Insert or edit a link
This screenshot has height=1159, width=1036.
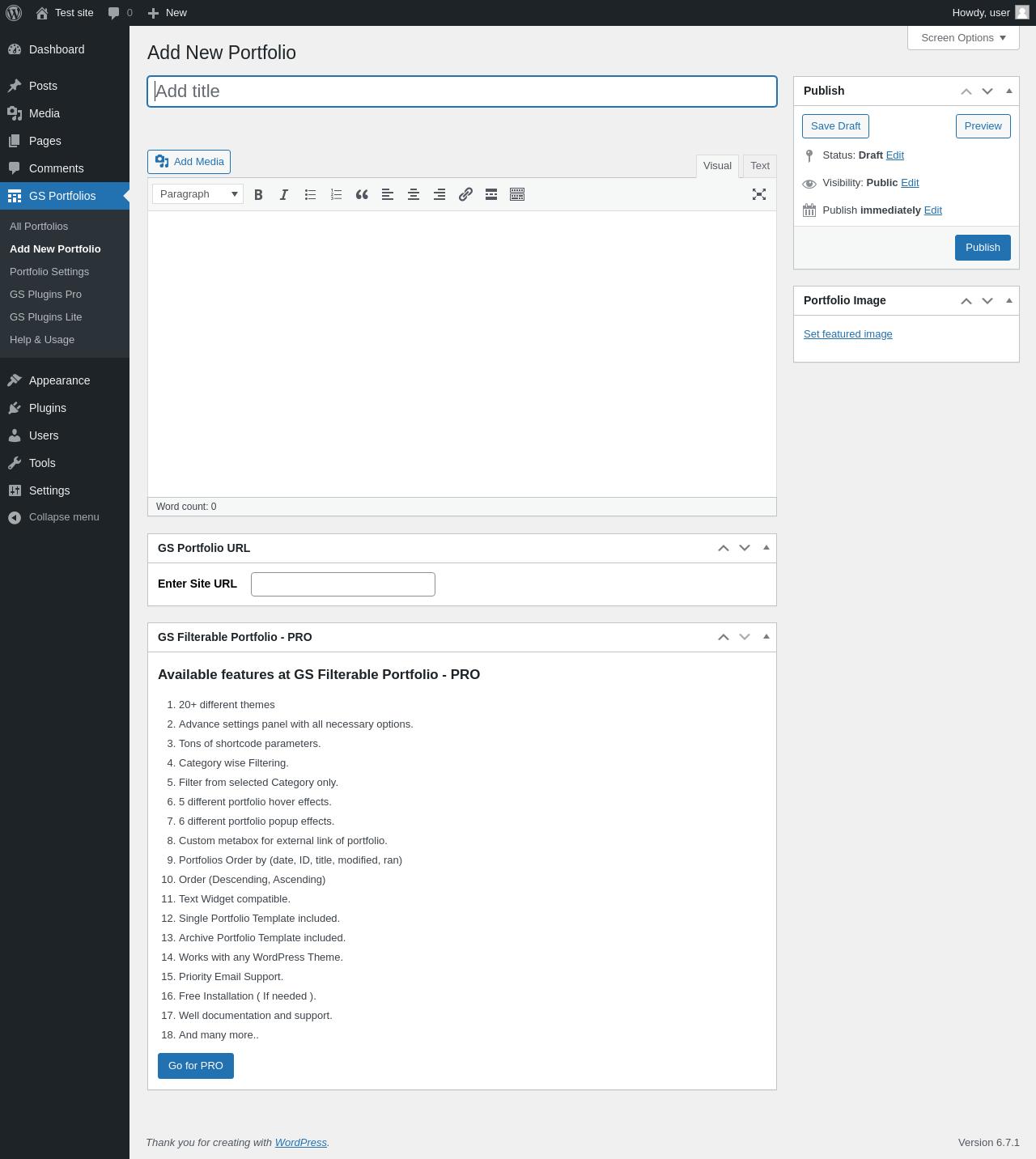click(x=465, y=194)
